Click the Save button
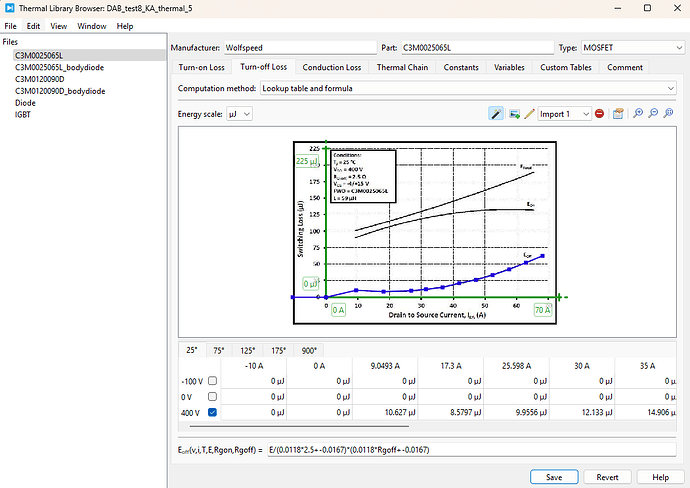The width and height of the screenshot is (690, 488). (554, 477)
